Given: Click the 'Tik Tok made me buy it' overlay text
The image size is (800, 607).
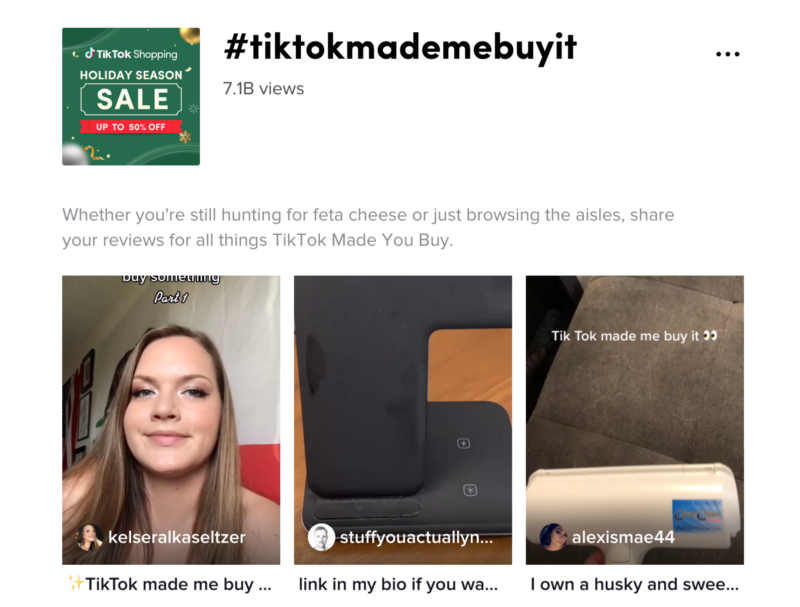Looking at the screenshot, I should tap(634, 336).
